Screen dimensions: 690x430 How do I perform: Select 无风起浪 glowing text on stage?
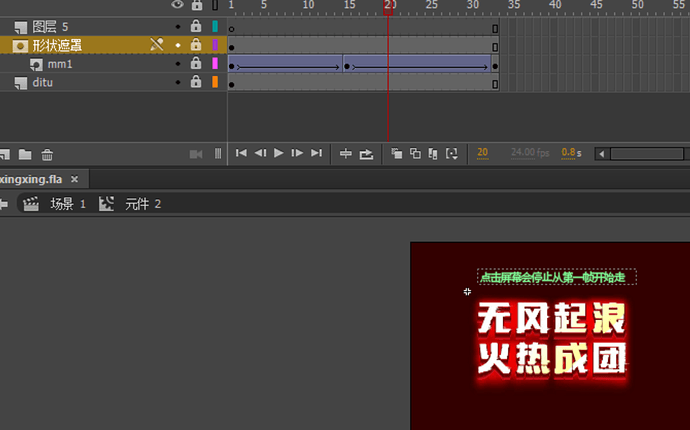(x=551, y=318)
